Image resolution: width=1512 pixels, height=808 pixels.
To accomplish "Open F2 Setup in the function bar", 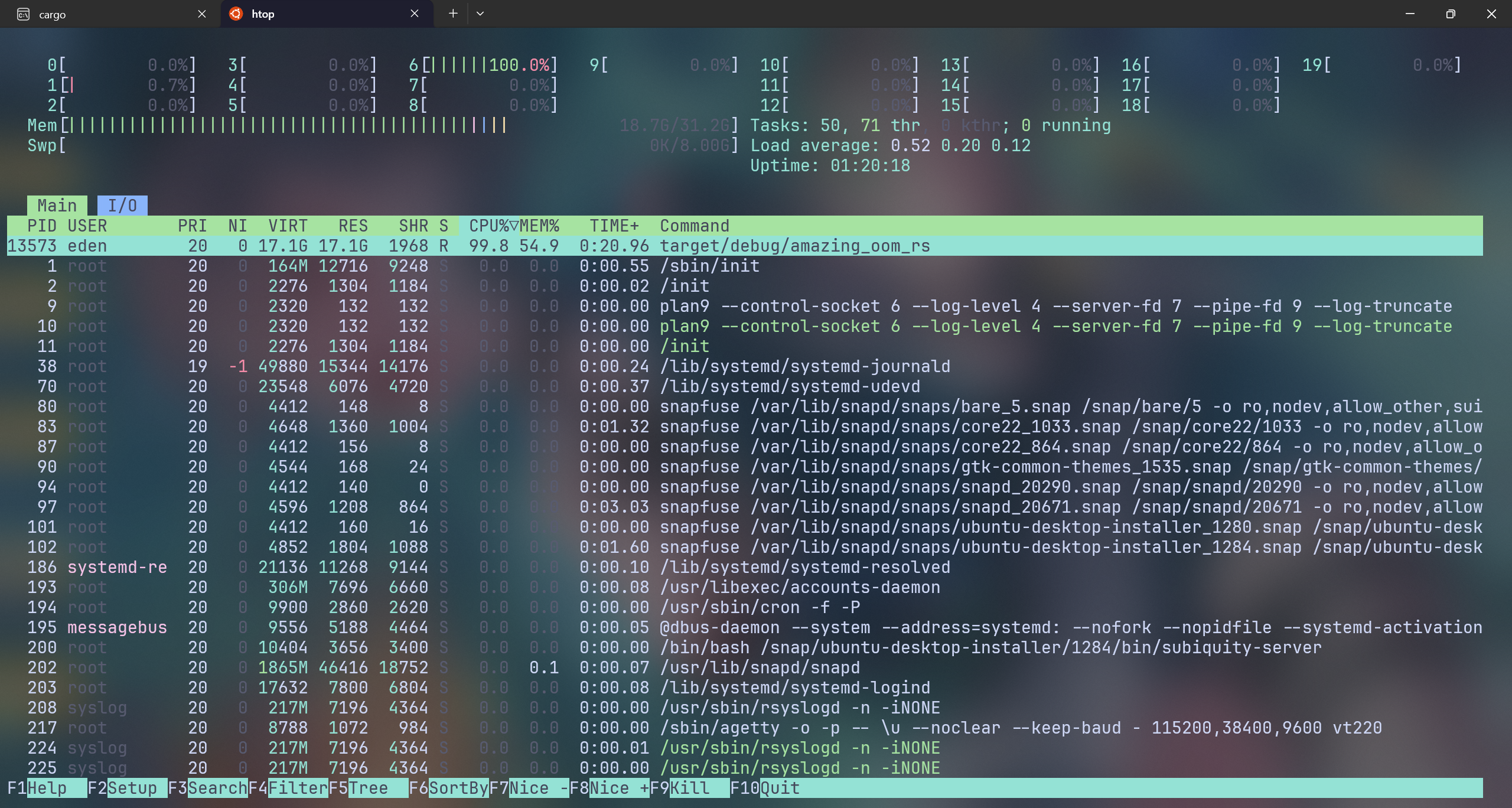I will pos(128,788).
